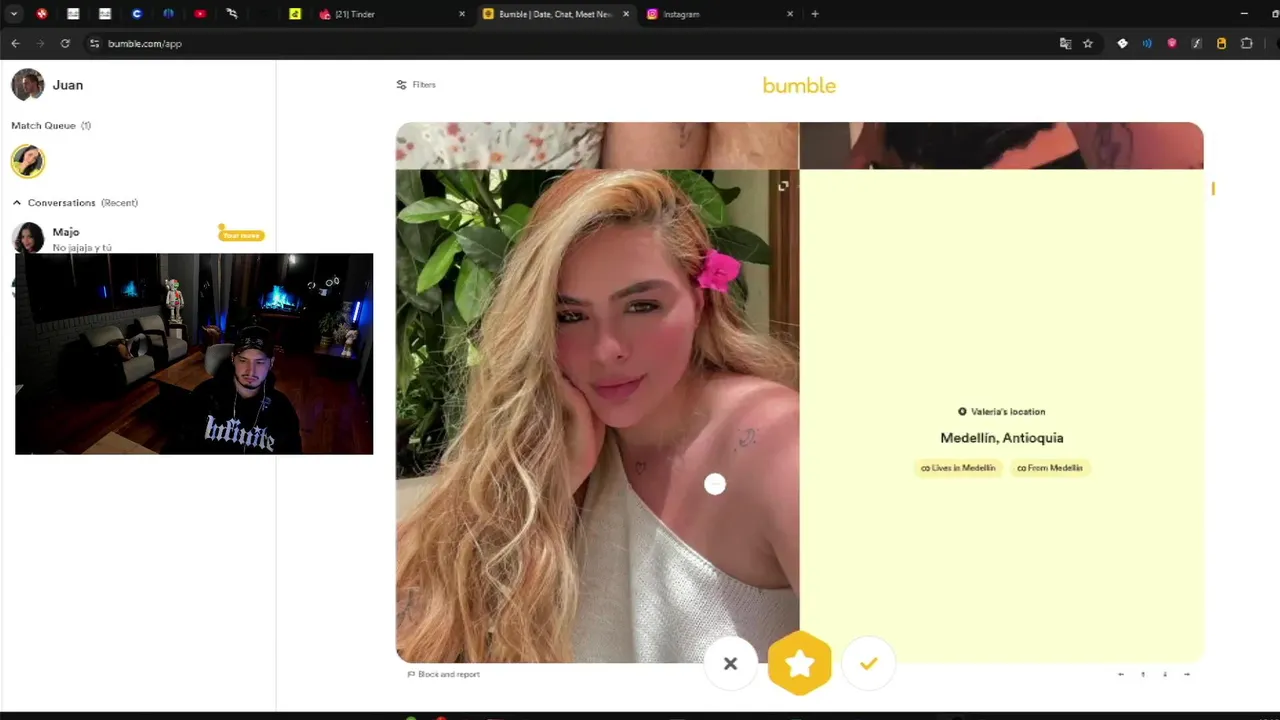The image size is (1280, 720).
Task: Collapse the Conversations section
Action: pyautogui.click(x=17, y=203)
